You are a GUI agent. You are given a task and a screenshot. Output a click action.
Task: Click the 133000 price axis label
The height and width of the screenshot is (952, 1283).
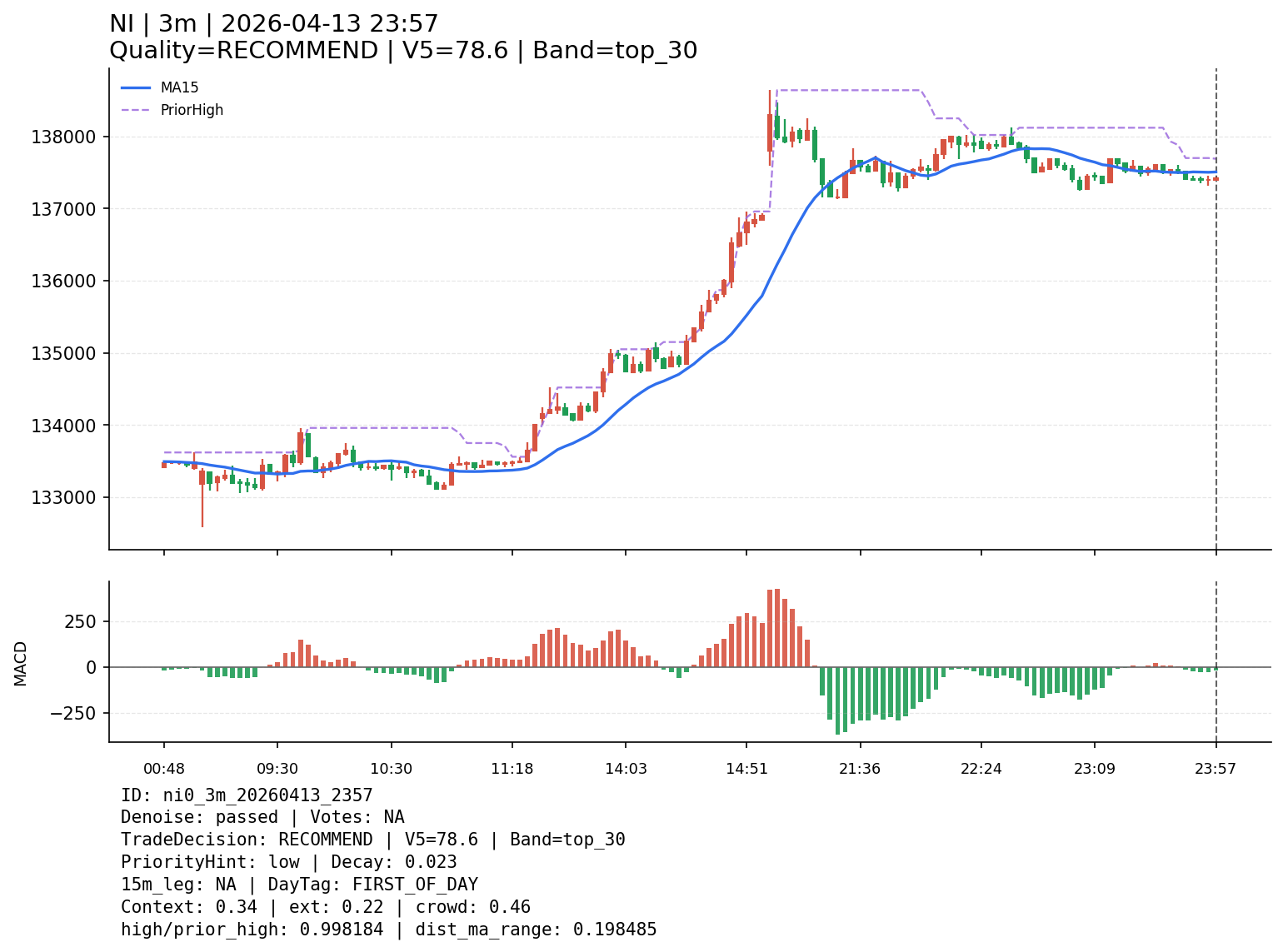coord(63,497)
